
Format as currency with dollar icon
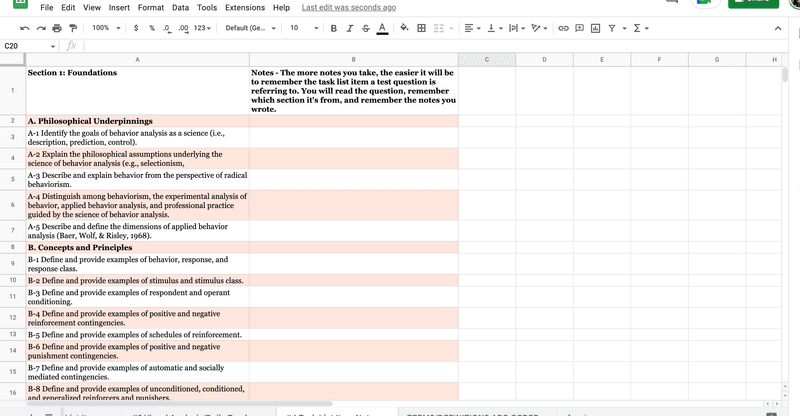pyautogui.click(x=136, y=28)
